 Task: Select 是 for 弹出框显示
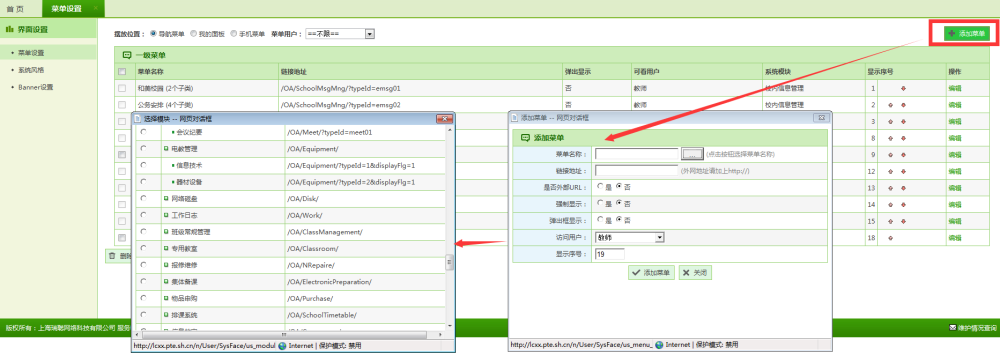(600, 220)
